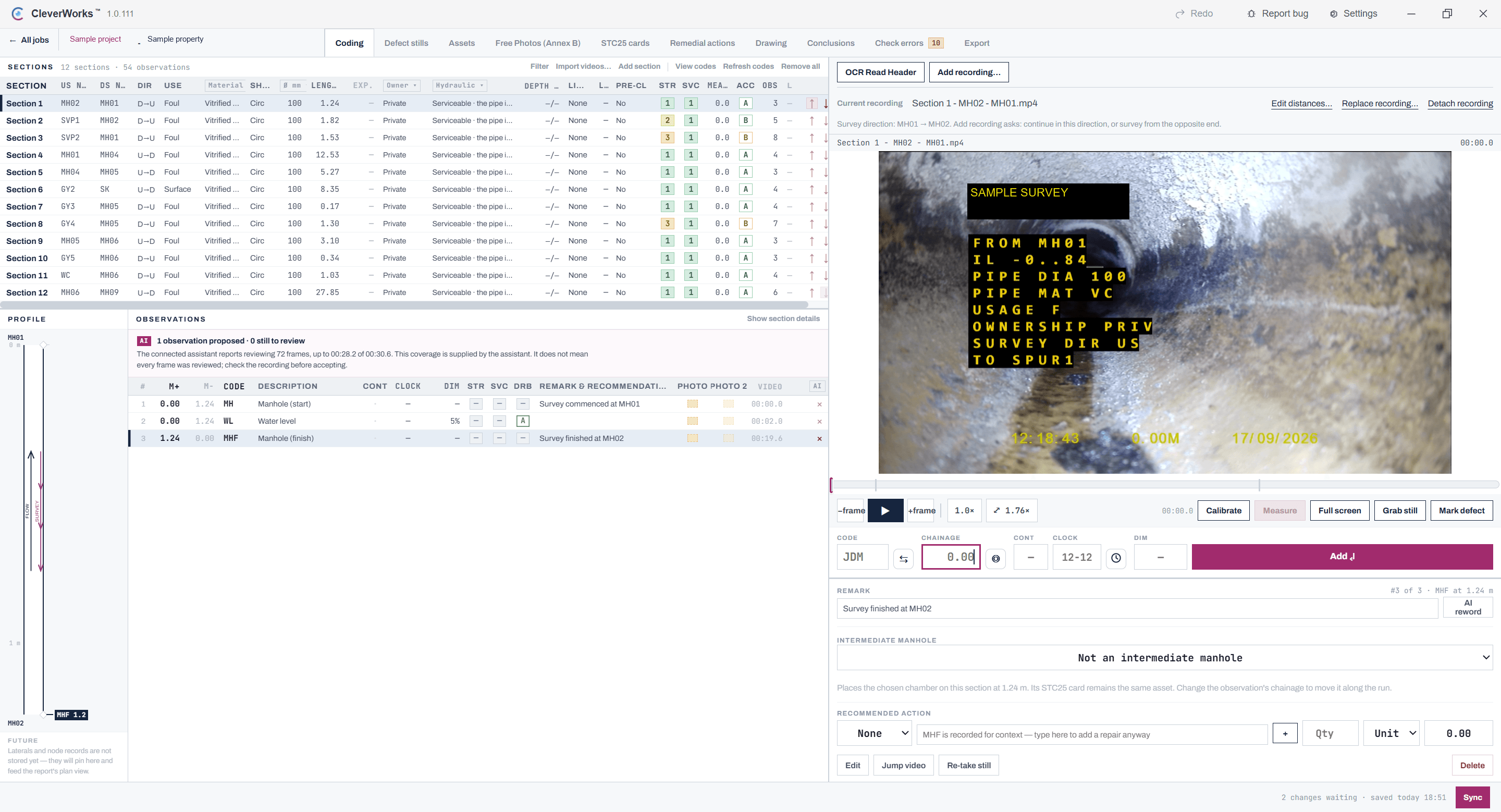This screenshot has height=812, width=1501.
Task: Click the Remark text field
Action: (x=1137, y=609)
